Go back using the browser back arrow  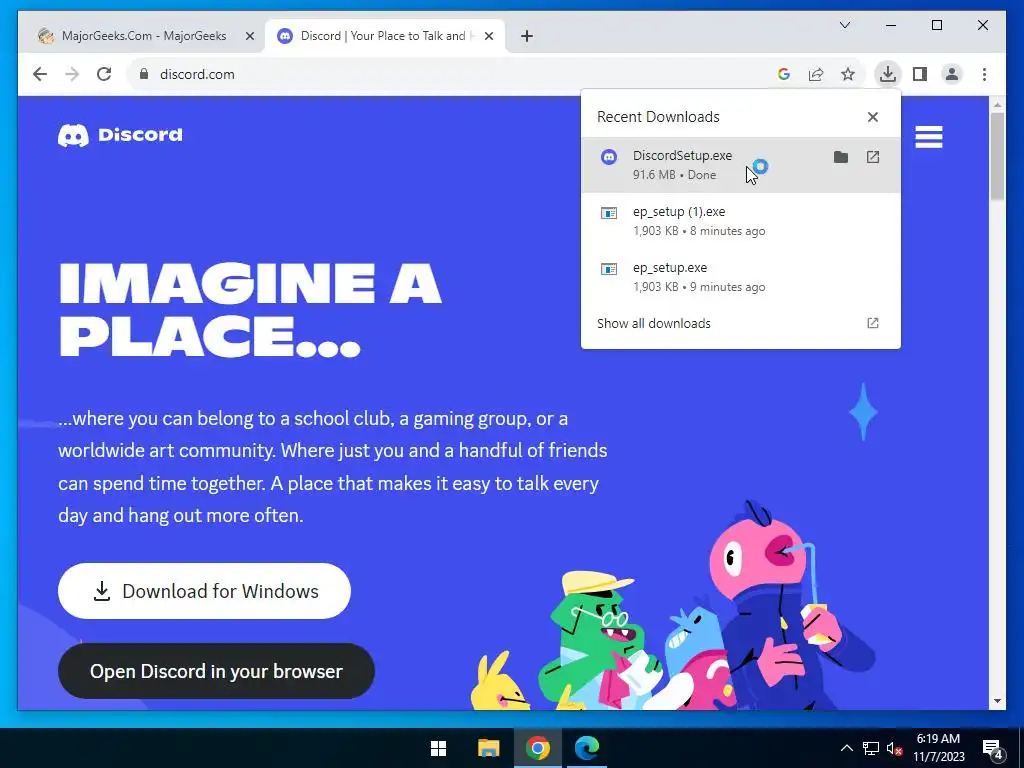40,74
